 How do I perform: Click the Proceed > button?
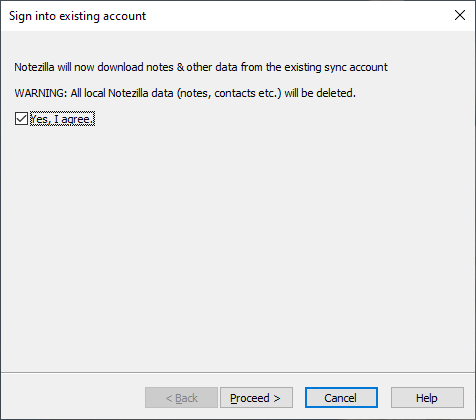pos(256,398)
